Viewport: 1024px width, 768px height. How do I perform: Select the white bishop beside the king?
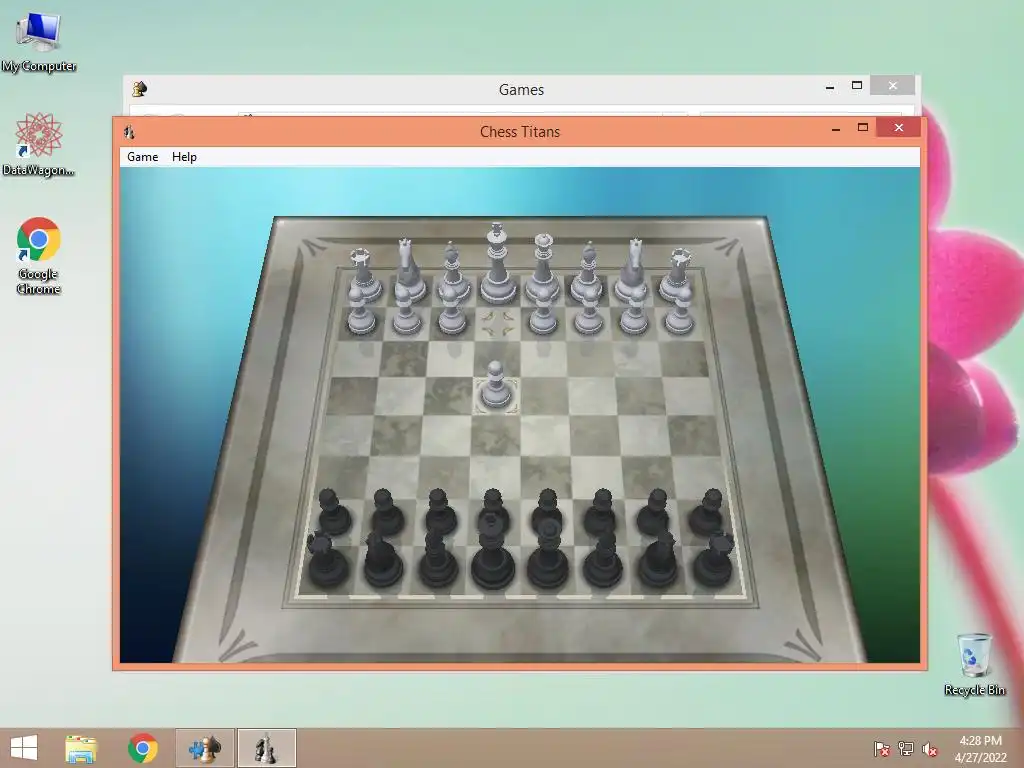click(452, 273)
